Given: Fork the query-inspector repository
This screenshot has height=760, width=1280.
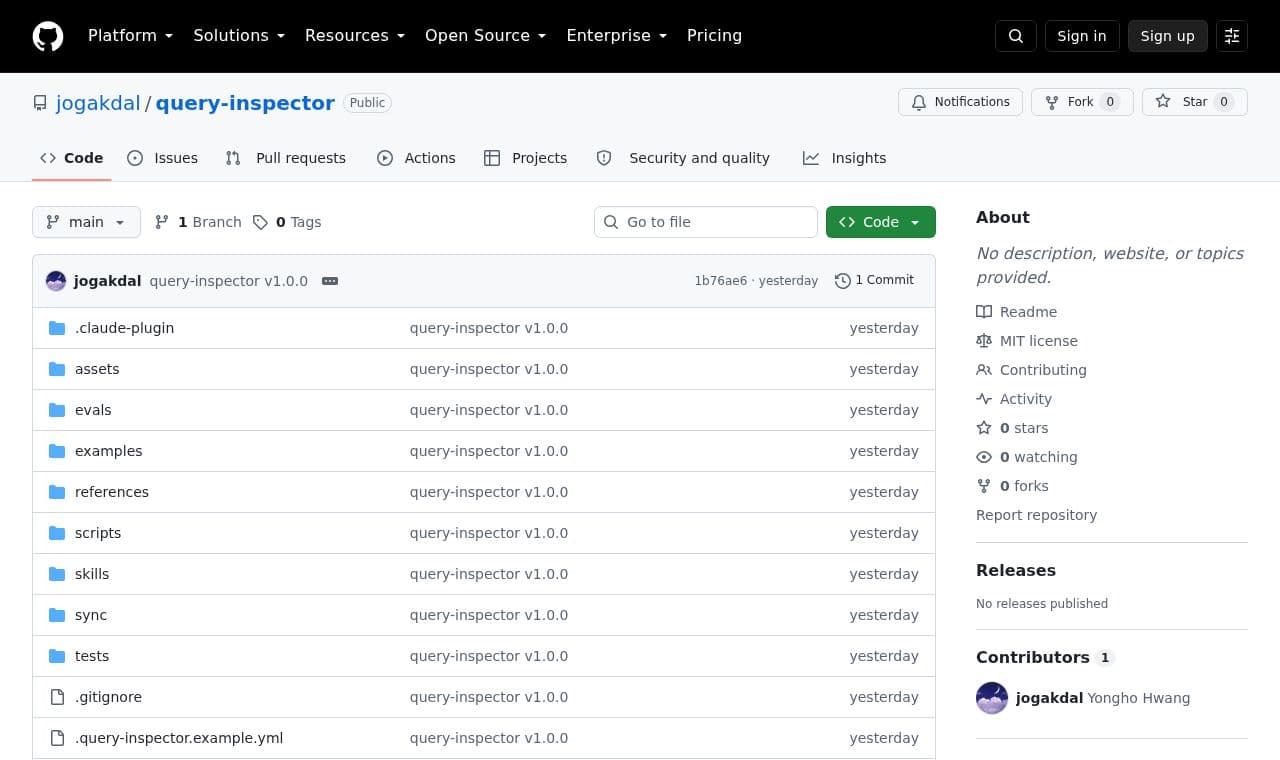Looking at the screenshot, I should [1082, 102].
